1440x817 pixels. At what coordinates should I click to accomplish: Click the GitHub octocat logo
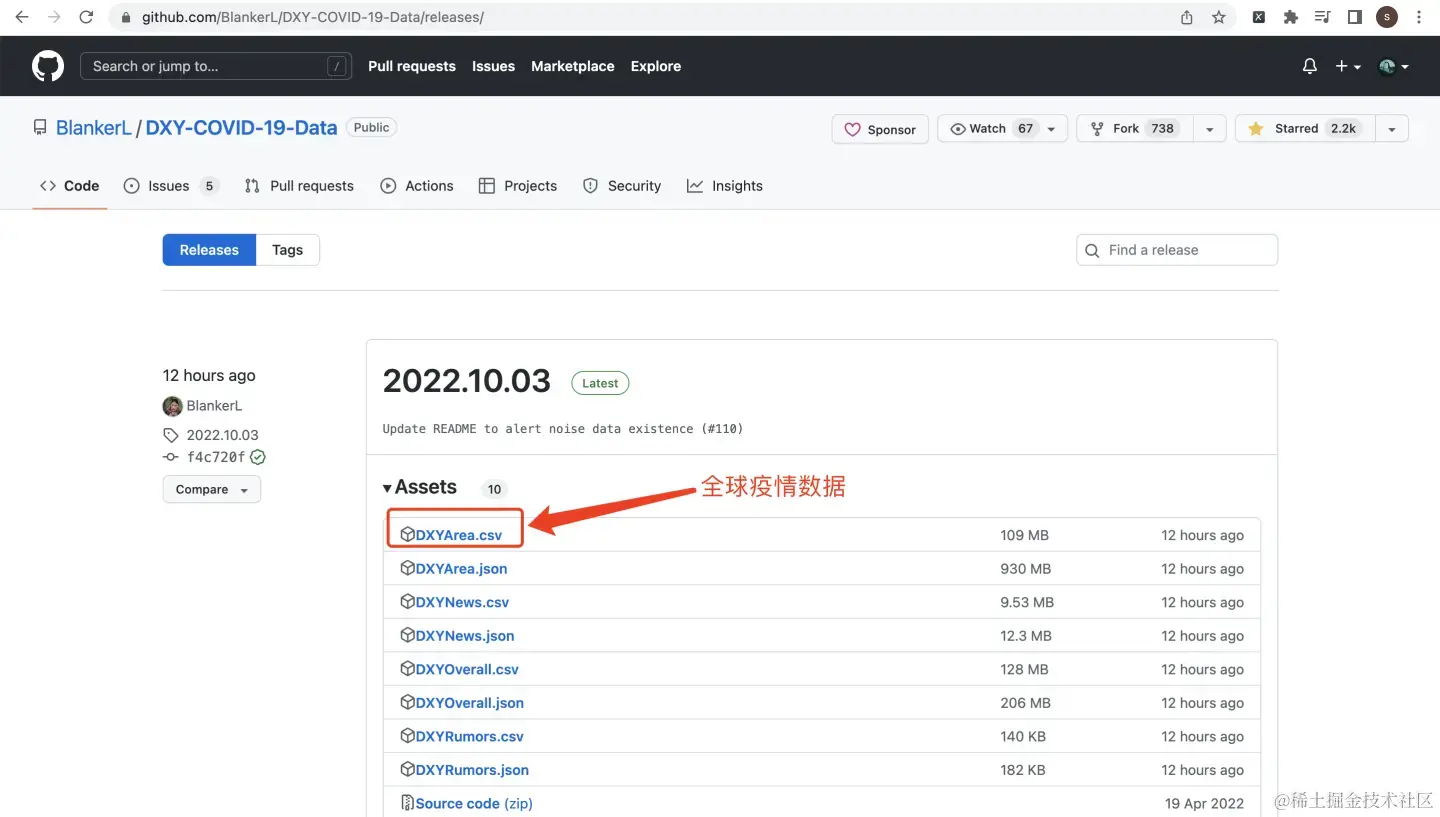click(x=47, y=66)
